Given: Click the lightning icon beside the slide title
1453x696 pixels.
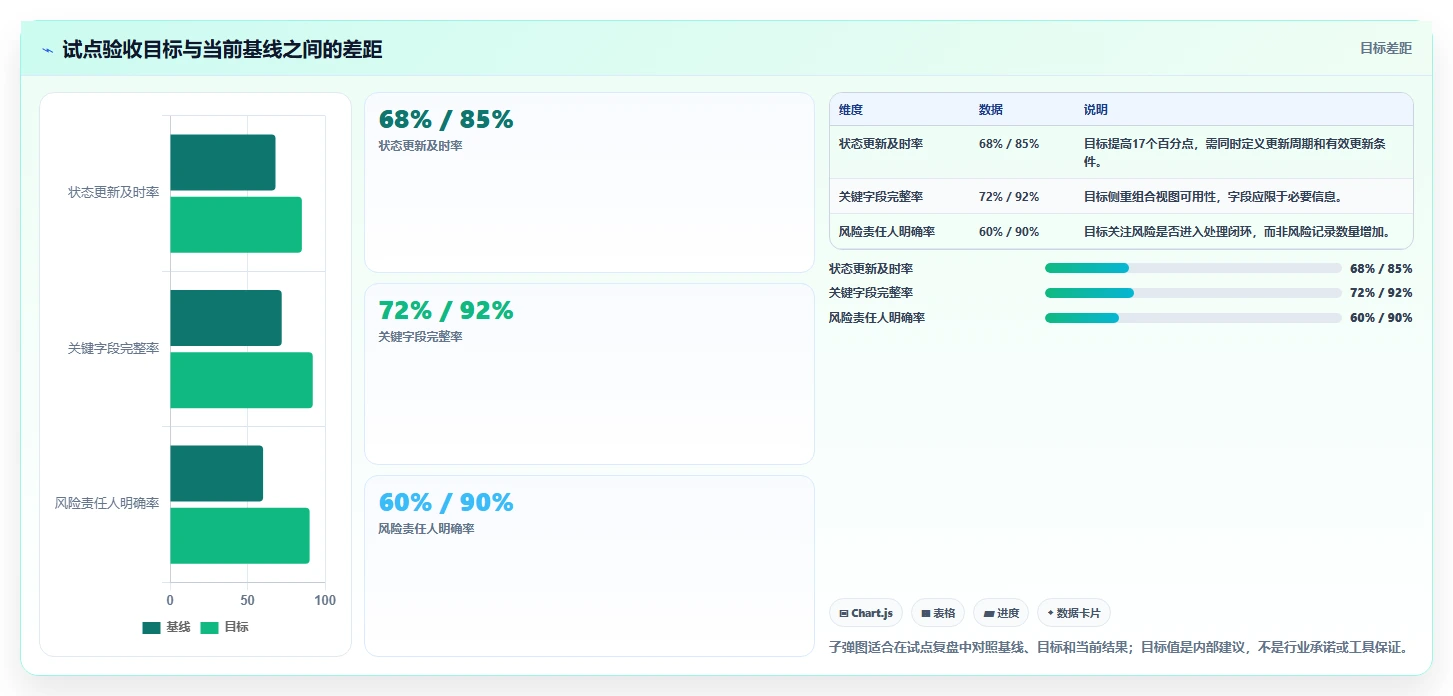Looking at the screenshot, I should point(47,50).
